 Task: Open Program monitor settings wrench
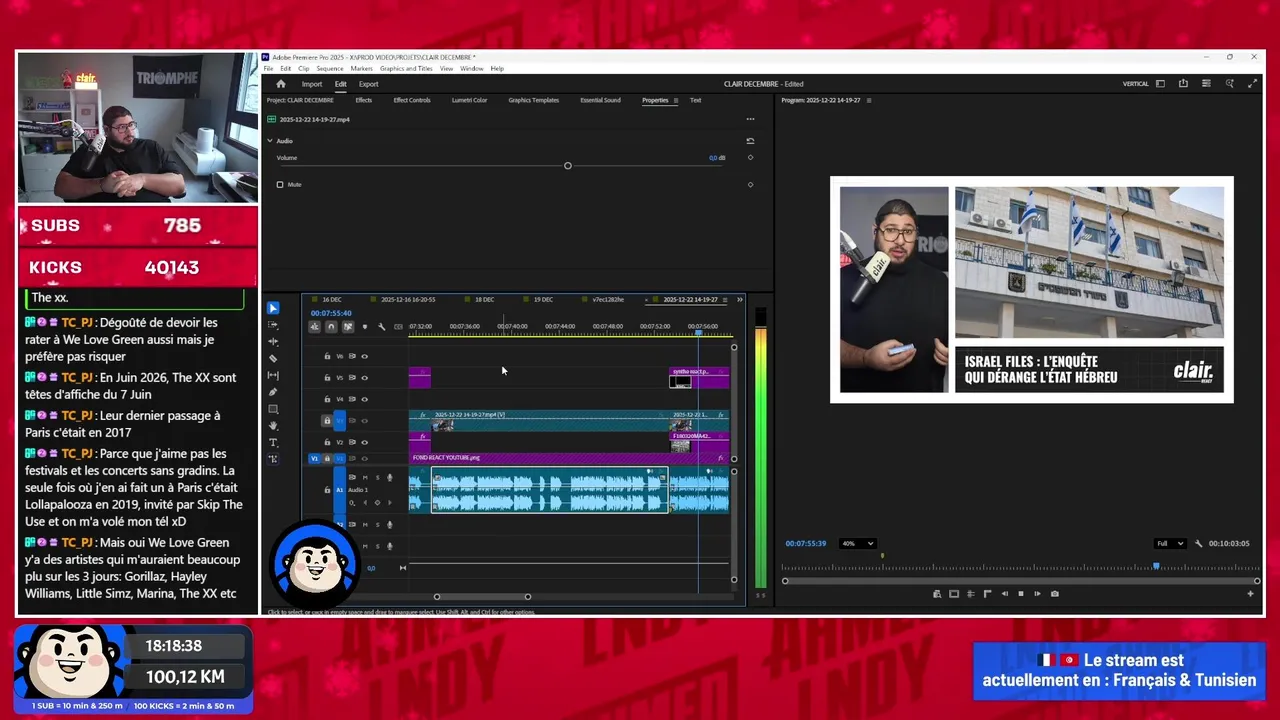1198,544
